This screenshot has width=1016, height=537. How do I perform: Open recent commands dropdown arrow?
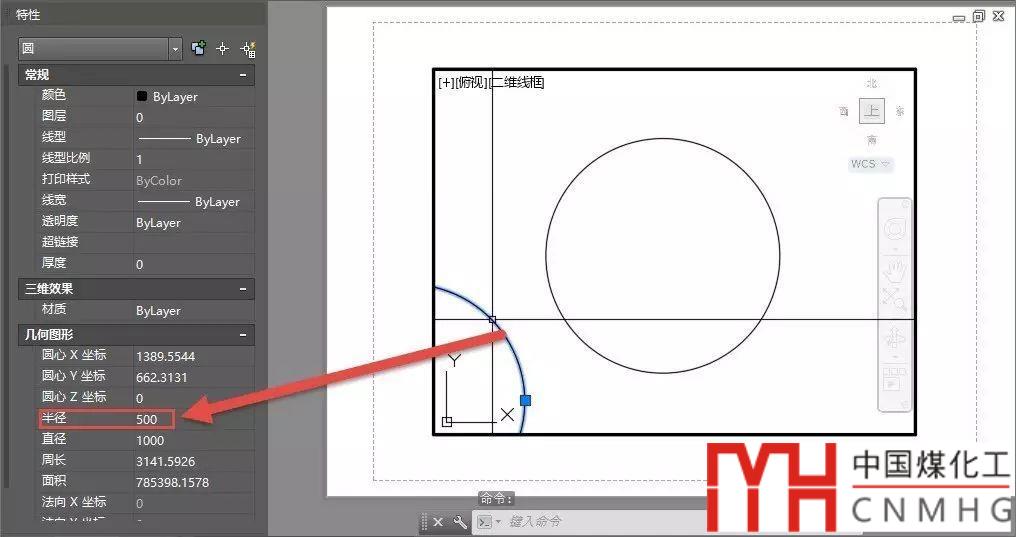pyautogui.click(x=498, y=522)
